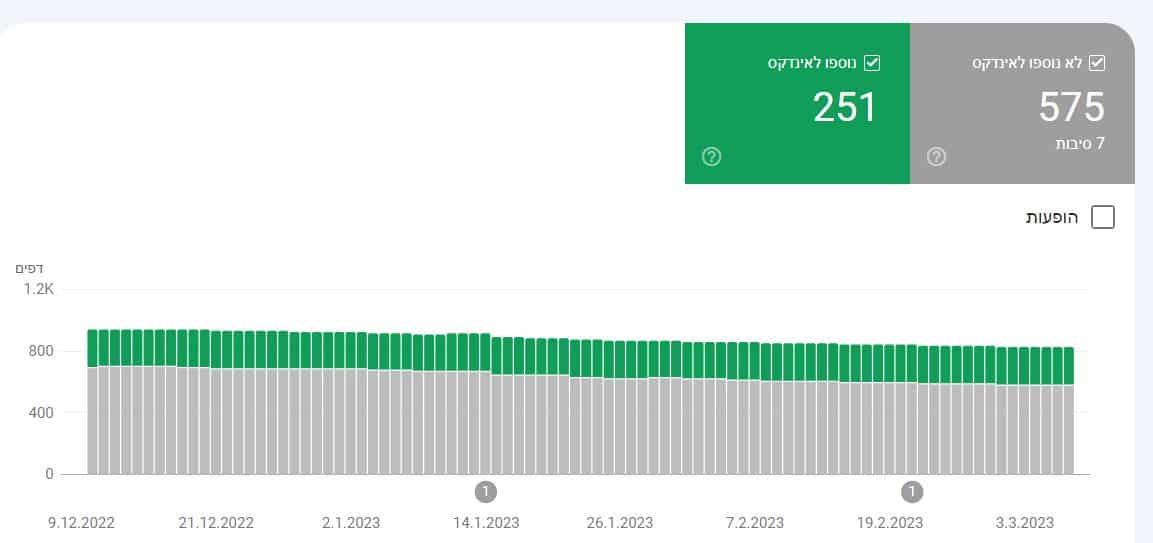1153x543 pixels.
Task: Click the 3.3.2023 date label
Action: [1025, 523]
